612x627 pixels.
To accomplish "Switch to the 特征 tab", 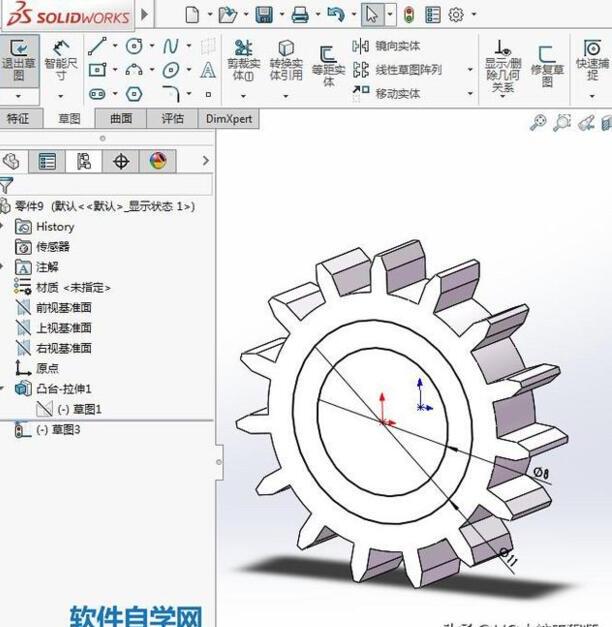I will click(19, 118).
